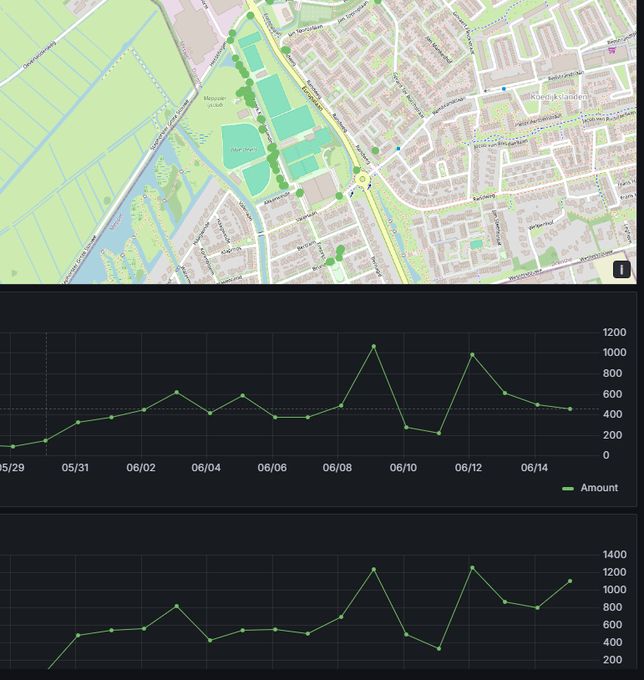Select the 06/13 point in upper chart
This screenshot has width=644, height=680.
pos(505,393)
